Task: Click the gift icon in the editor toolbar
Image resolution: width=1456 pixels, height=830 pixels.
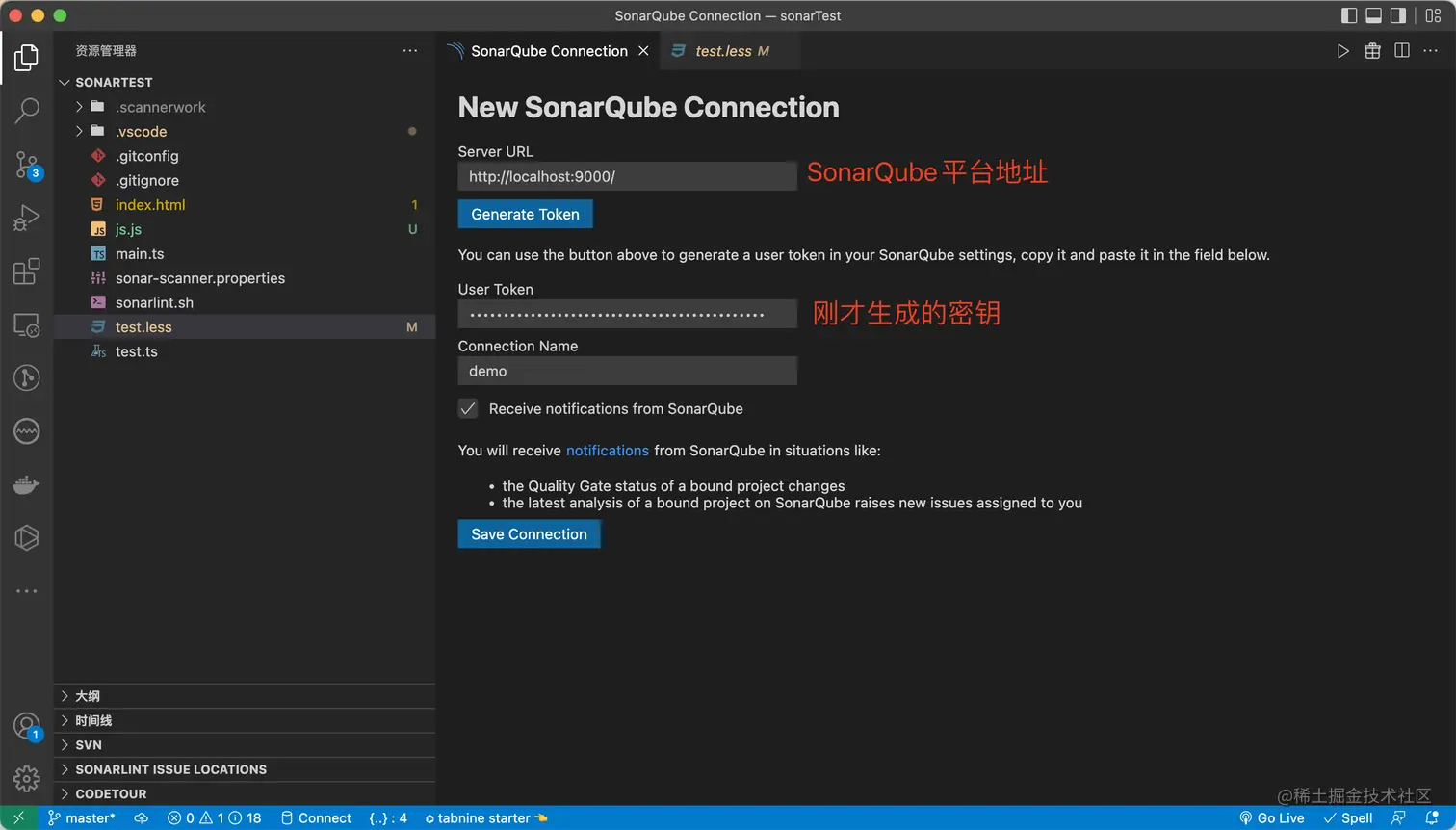Action: pyautogui.click(x=1372, y=51)
